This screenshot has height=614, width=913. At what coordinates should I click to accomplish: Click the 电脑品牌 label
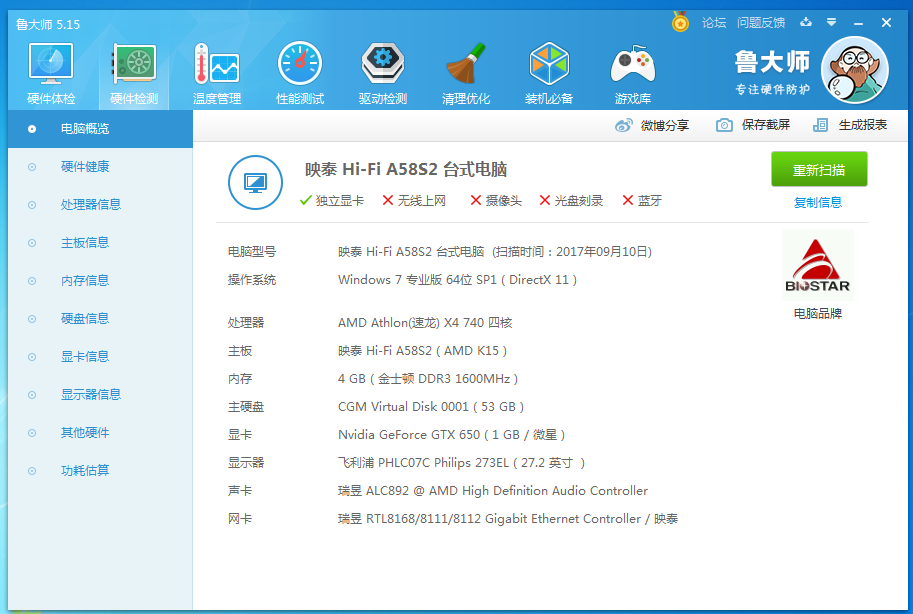coord(818,313)
